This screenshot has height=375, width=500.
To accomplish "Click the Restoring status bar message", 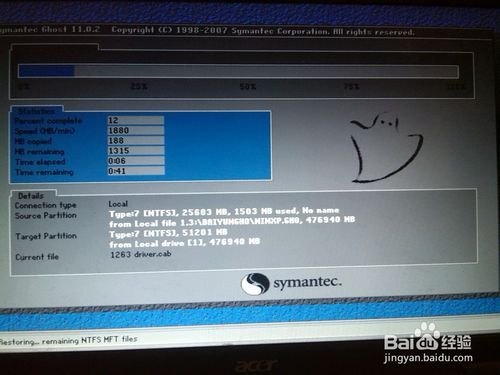I will [x=68, y=340].
